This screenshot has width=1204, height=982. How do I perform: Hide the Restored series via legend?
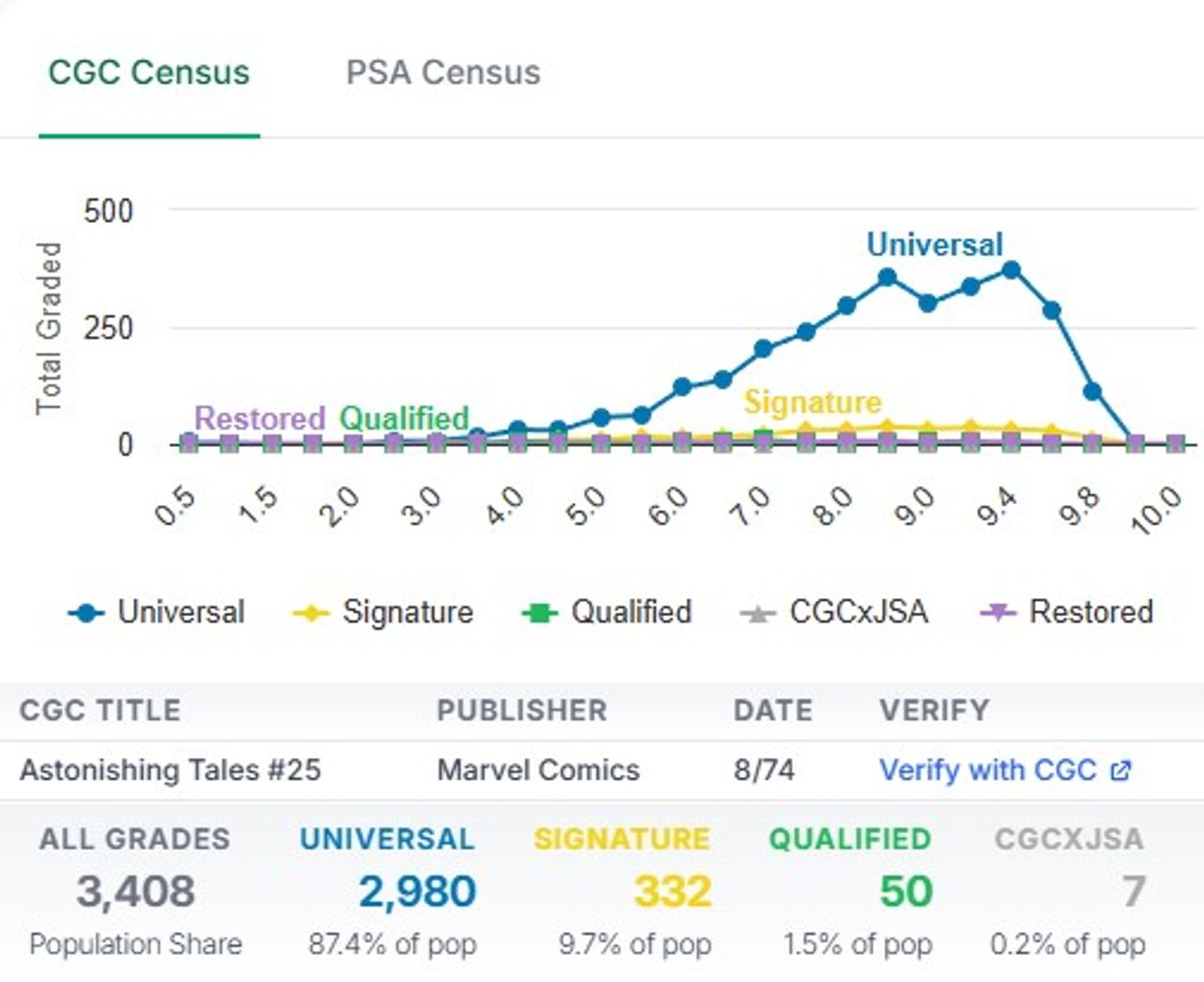pyautogui.click(x=1091, y=612)
